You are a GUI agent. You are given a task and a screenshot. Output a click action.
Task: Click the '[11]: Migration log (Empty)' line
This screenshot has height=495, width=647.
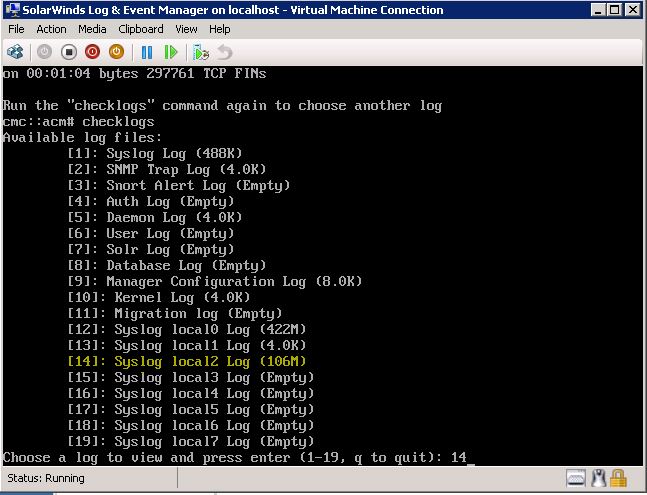tap(175, 314)
